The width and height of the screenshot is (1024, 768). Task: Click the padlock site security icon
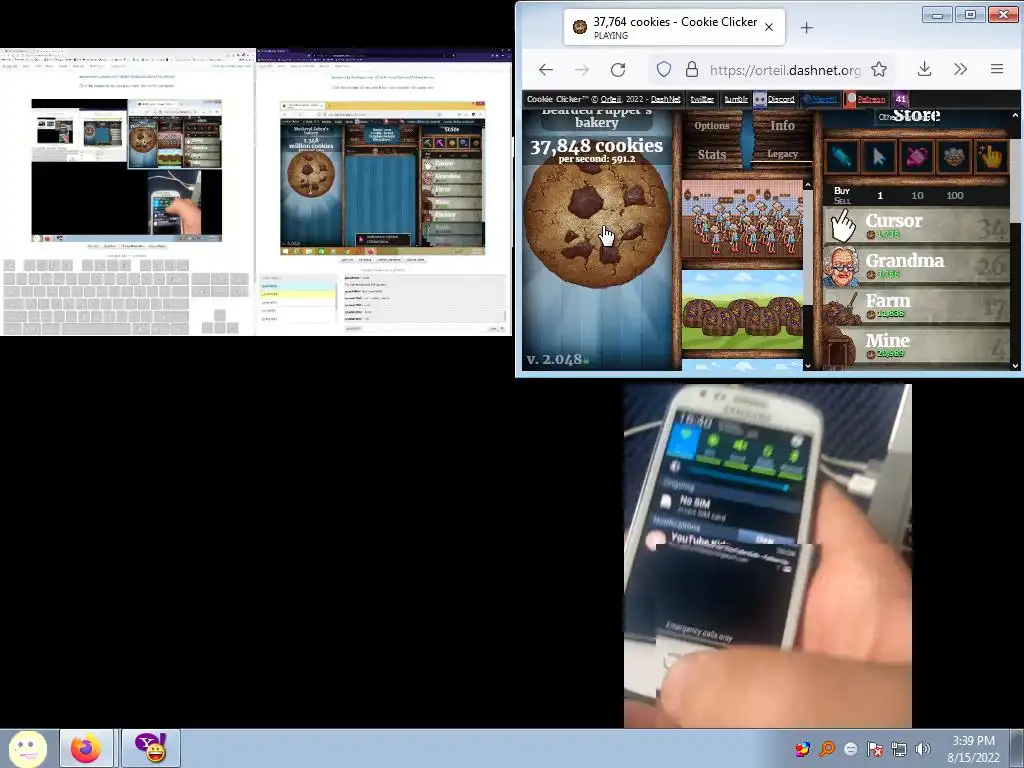692,69
